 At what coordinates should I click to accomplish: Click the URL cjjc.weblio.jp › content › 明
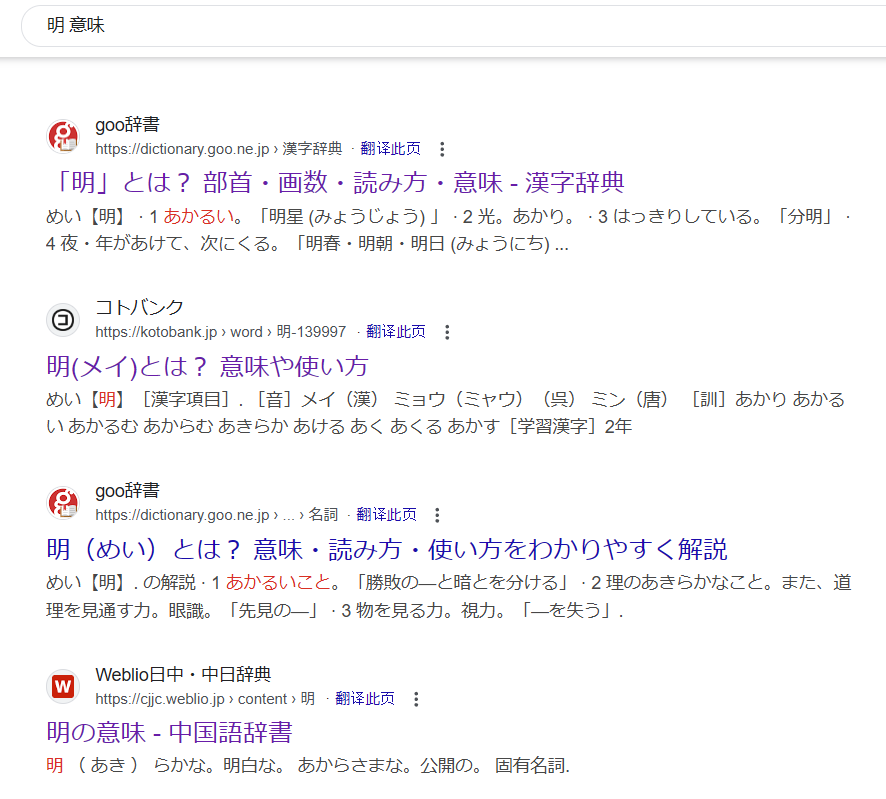click(205, 698)
